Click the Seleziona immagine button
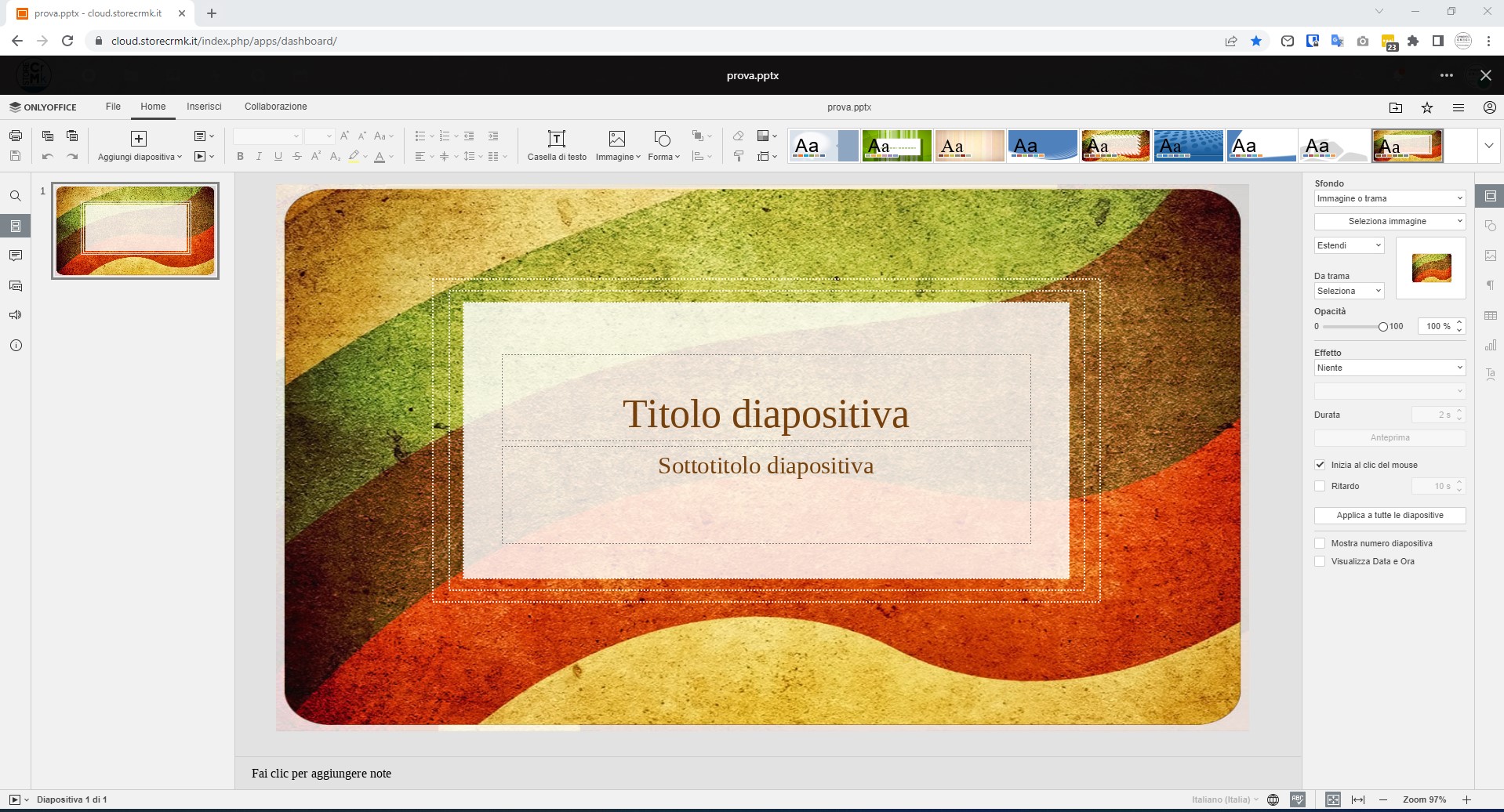Image resolution: width=1504 pixels, height=812 pixels. [1389, 221]
